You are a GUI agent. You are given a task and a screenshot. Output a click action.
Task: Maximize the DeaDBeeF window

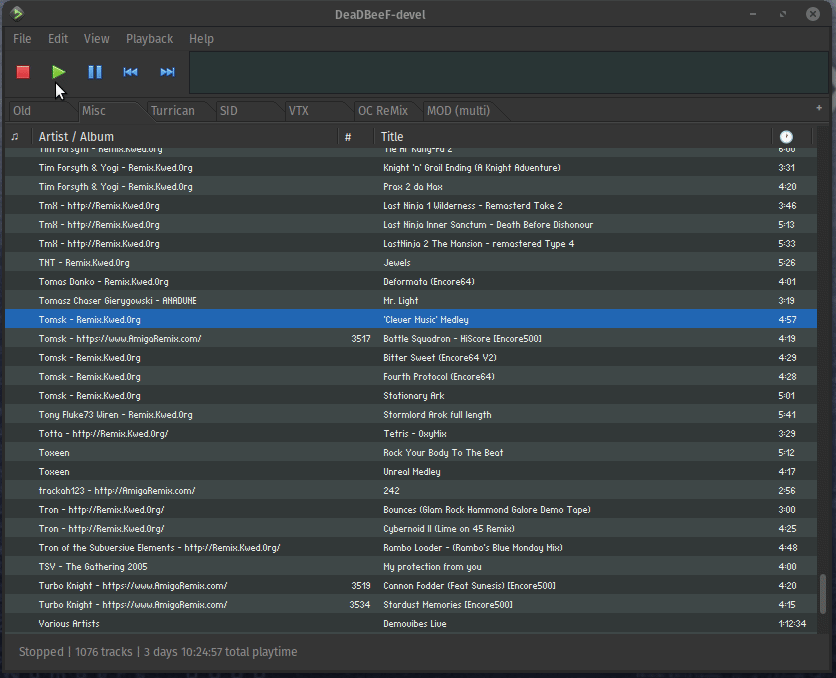point(783,14)
